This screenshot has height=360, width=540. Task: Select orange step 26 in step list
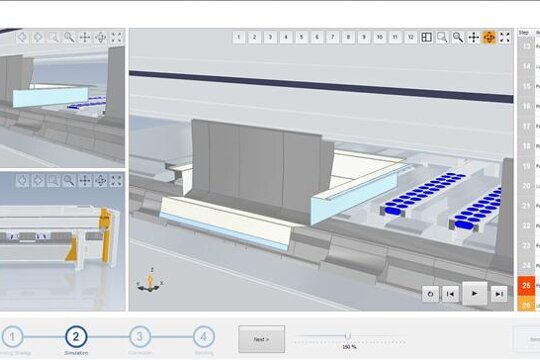(527, 305)
